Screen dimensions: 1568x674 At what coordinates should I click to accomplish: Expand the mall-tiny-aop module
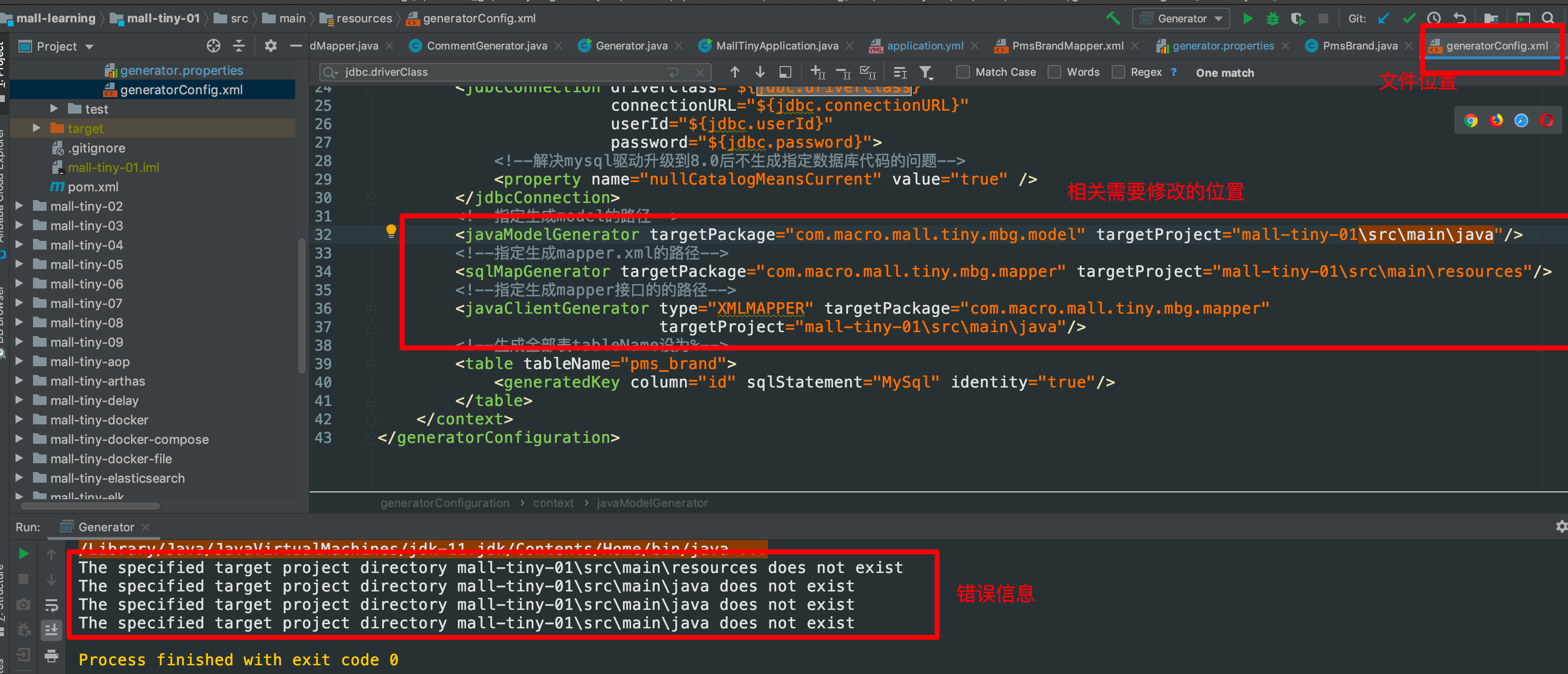click(x=19, y=361)
